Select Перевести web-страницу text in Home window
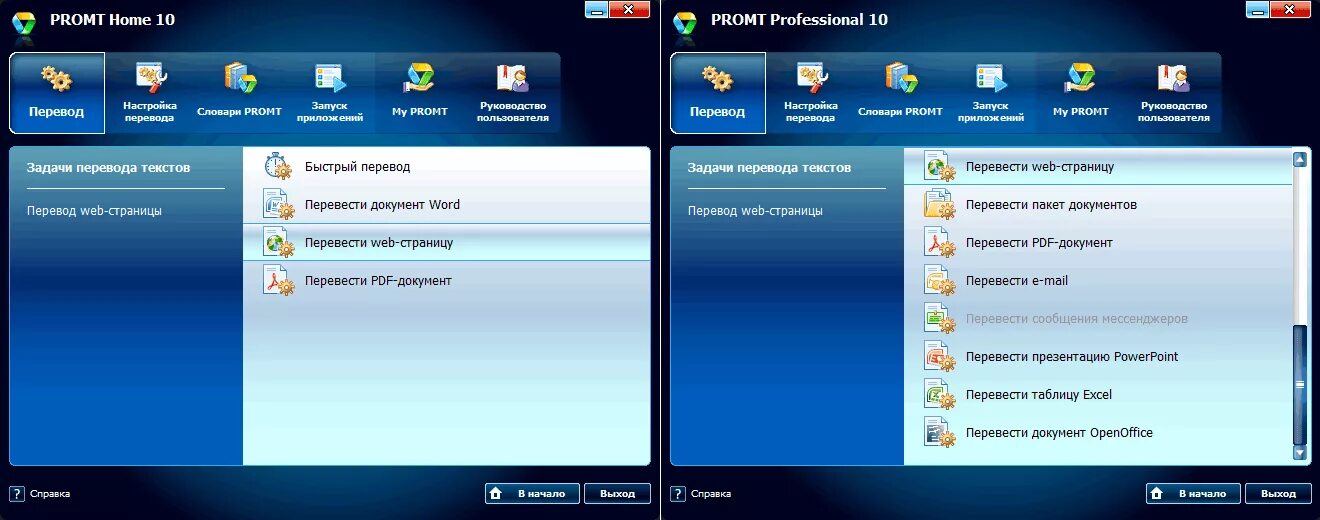 point(379,243)
